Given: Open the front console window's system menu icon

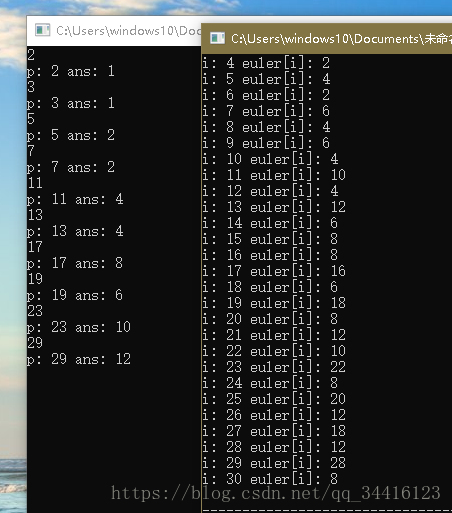Looking at the screenshot, I should (217, 38).
